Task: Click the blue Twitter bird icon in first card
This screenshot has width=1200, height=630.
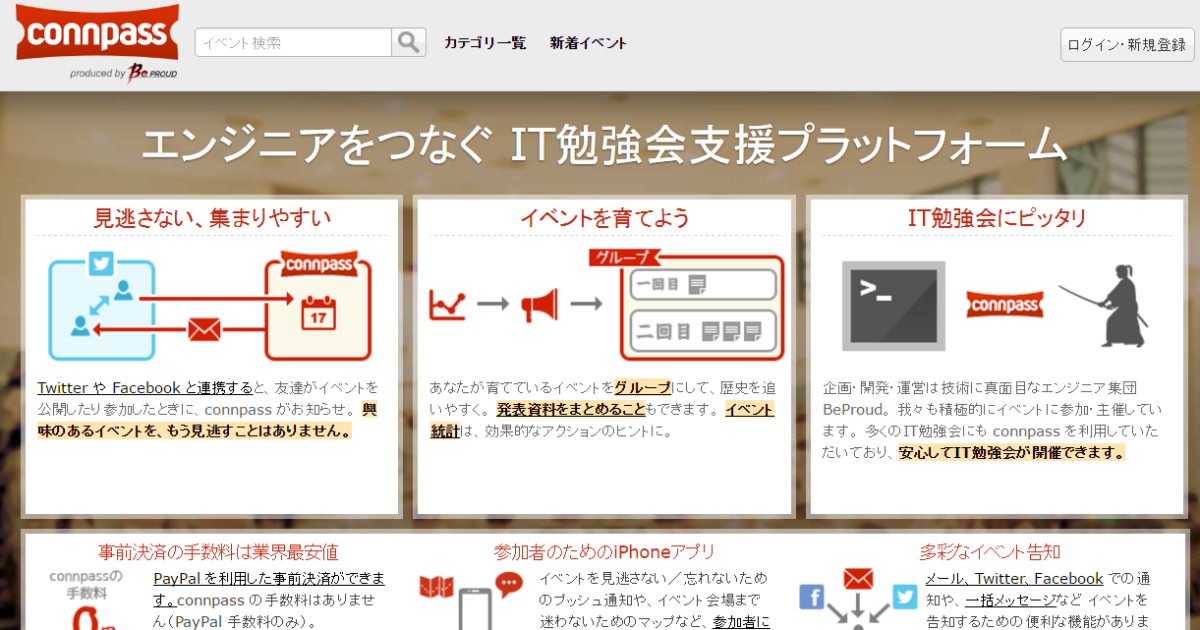Action: coord(101,264)
